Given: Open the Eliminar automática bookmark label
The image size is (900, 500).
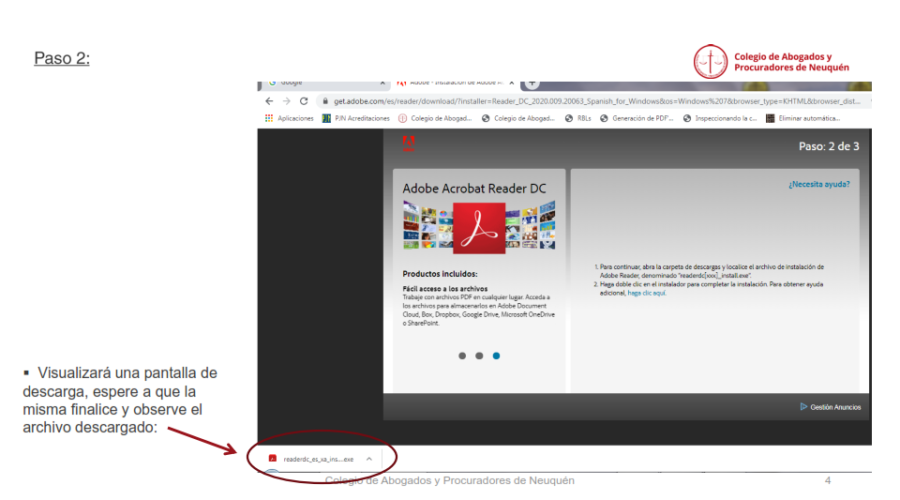Looking at the screenshot, I should pyautogui.click(x=809, y=118).
